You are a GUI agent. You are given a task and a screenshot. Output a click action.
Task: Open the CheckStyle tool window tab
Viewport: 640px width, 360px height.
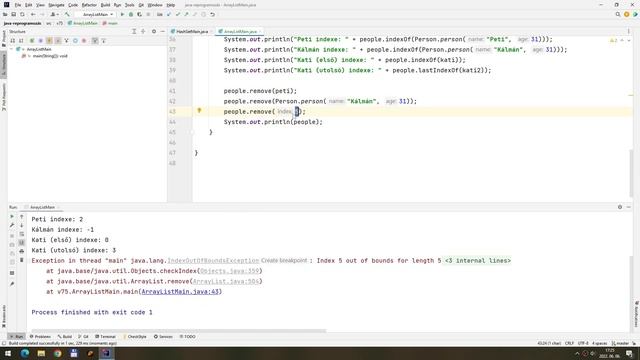[x=134, y=337]
